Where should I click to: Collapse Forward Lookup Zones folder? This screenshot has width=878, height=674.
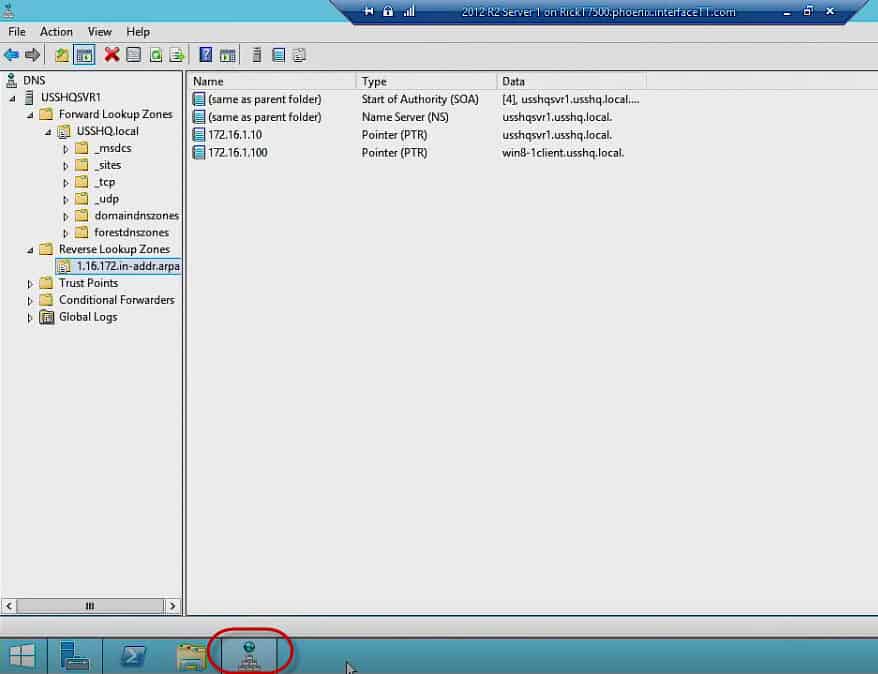(30, 115)
